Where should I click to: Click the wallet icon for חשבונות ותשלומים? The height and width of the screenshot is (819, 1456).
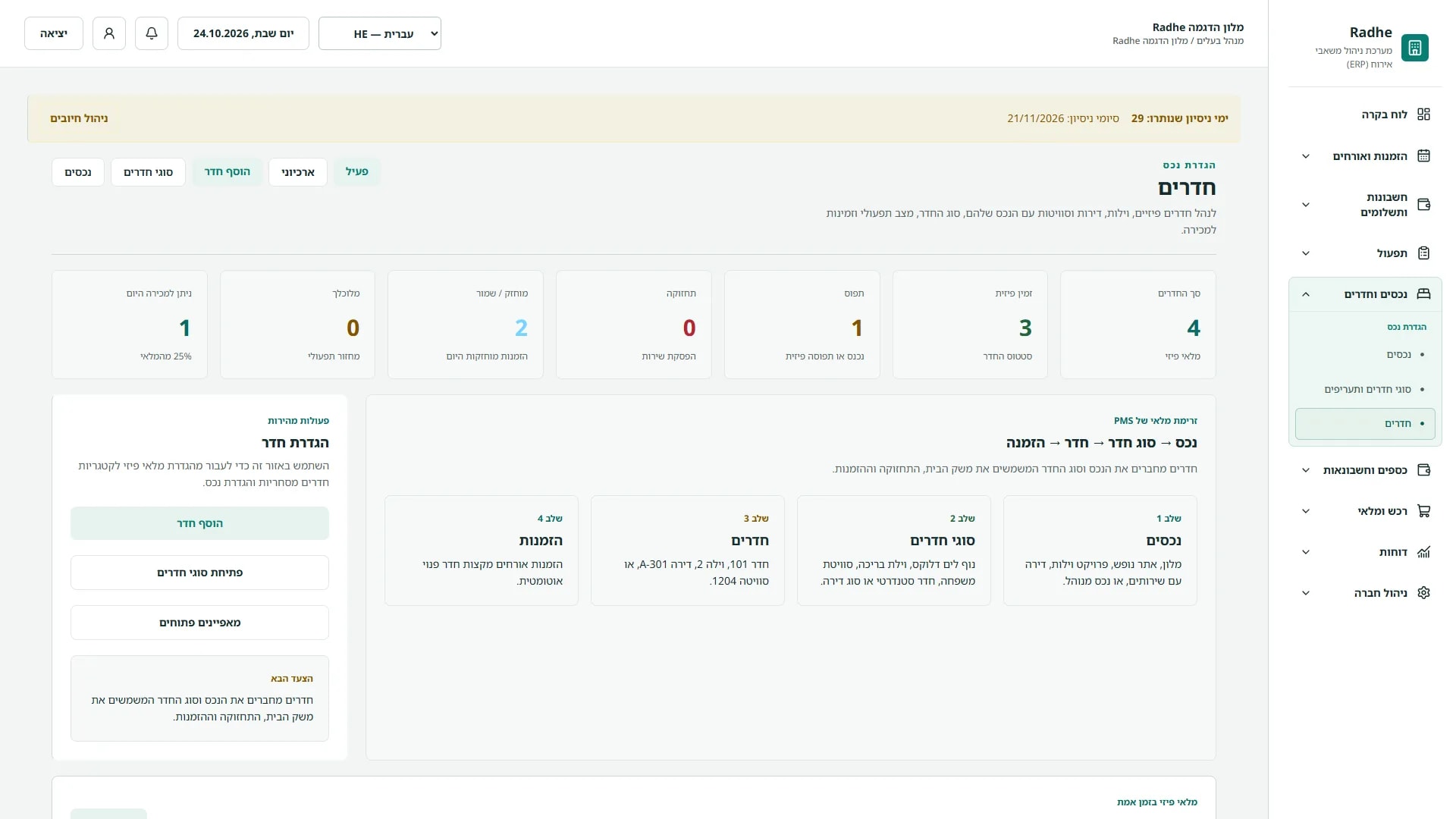pyautogui.click(x=1423, y=205)
